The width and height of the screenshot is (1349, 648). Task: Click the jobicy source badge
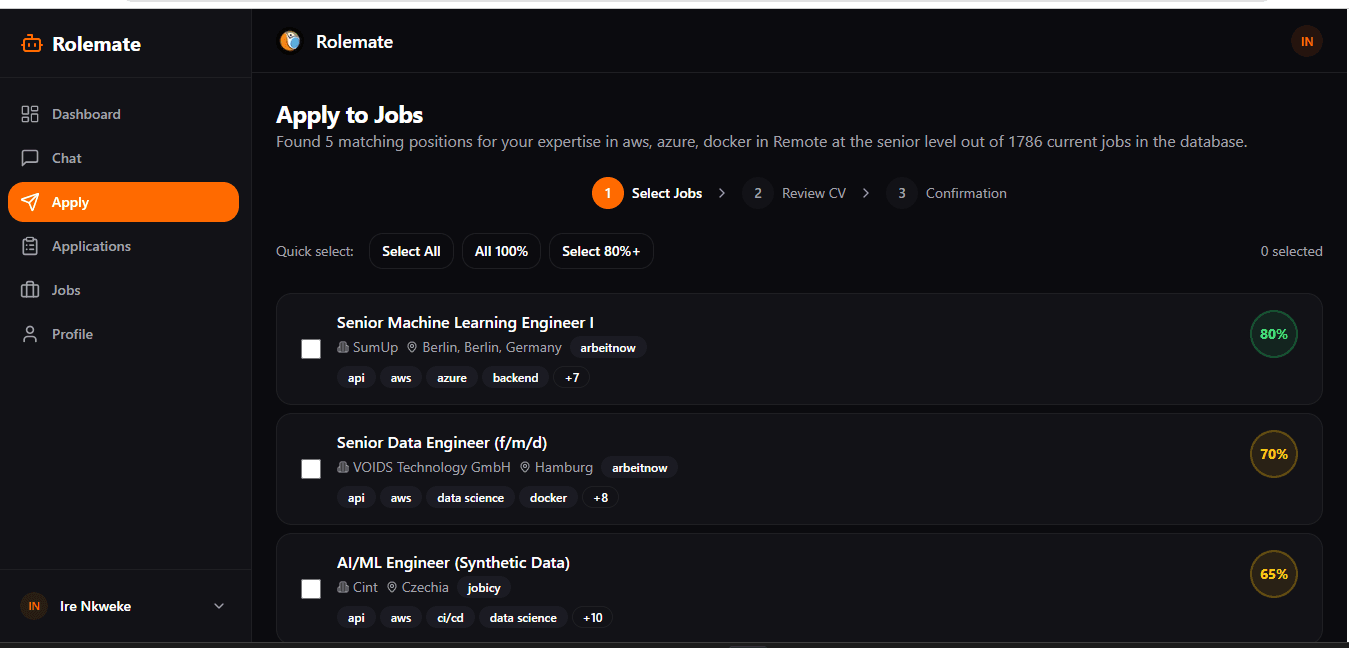[485, 588]
